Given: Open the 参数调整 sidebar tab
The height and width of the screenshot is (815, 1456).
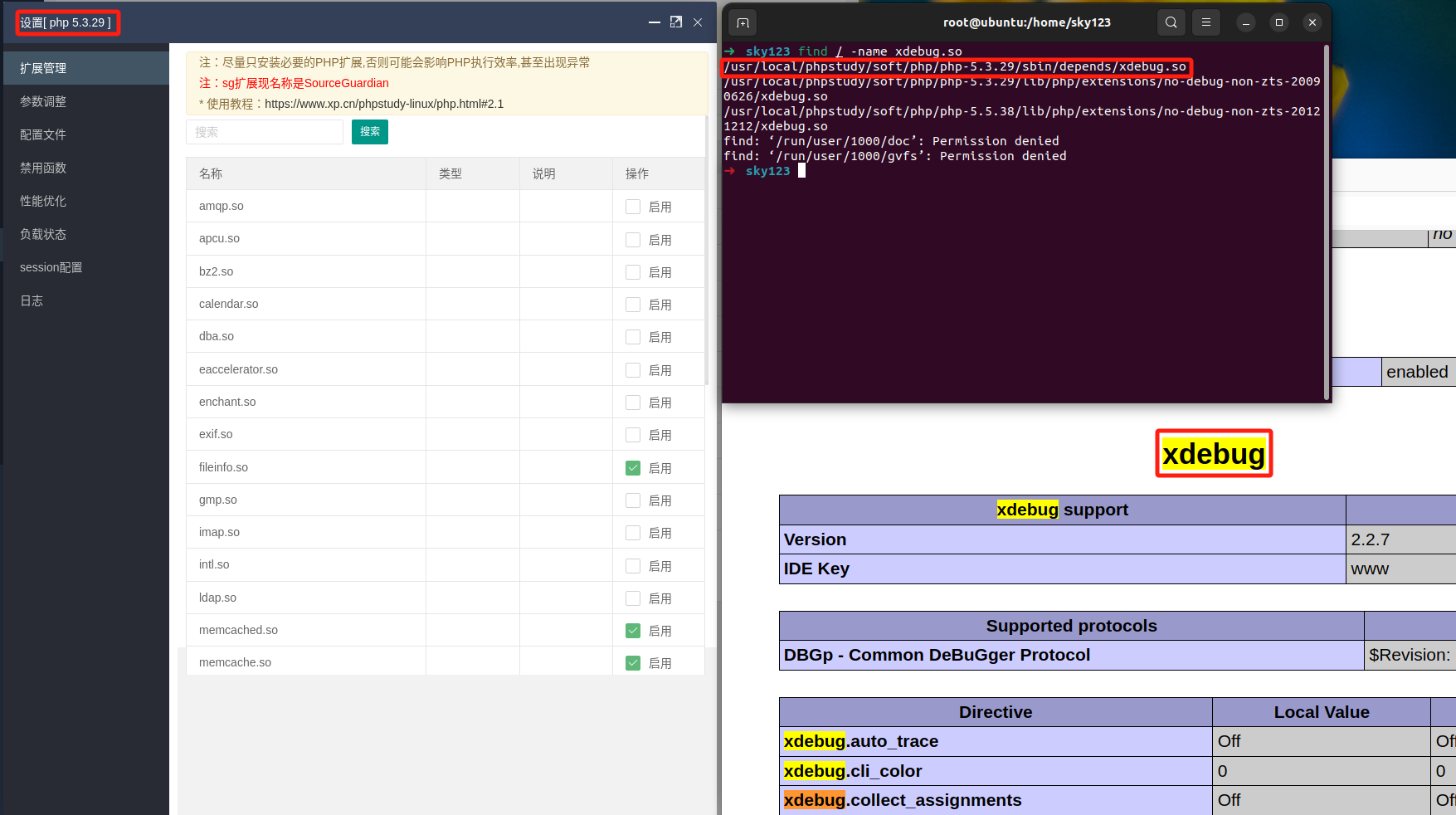Looking at the screenshot, I should (43, 101).
